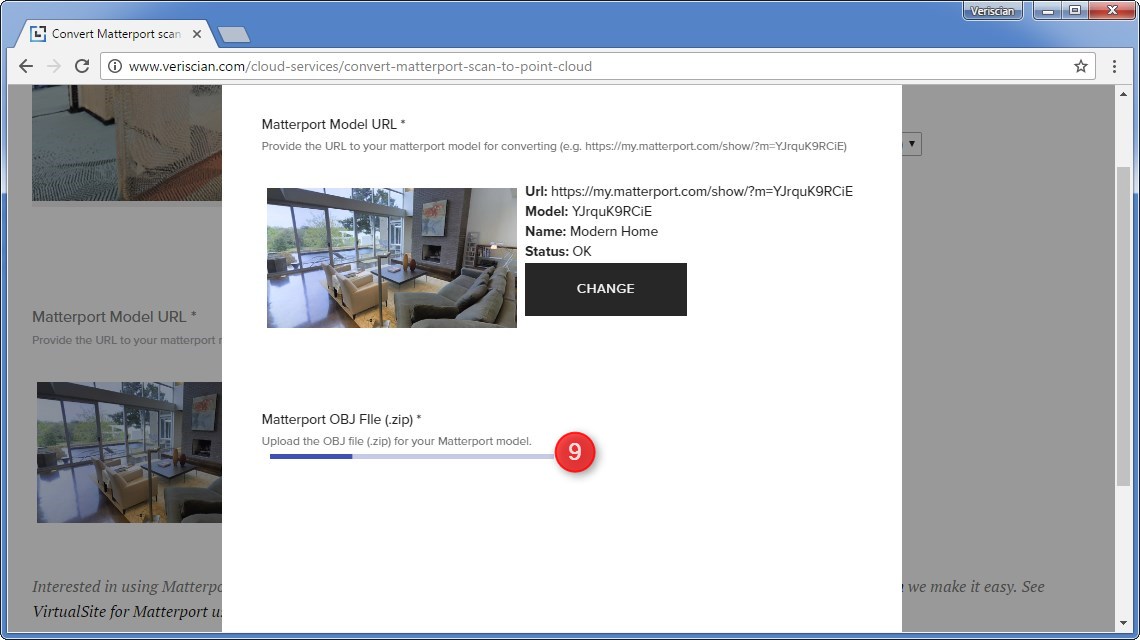Image resolution: width=1140 pixels, height=640 pixels.
Task: Click the browser forward arrow
Action: [54, 66]
